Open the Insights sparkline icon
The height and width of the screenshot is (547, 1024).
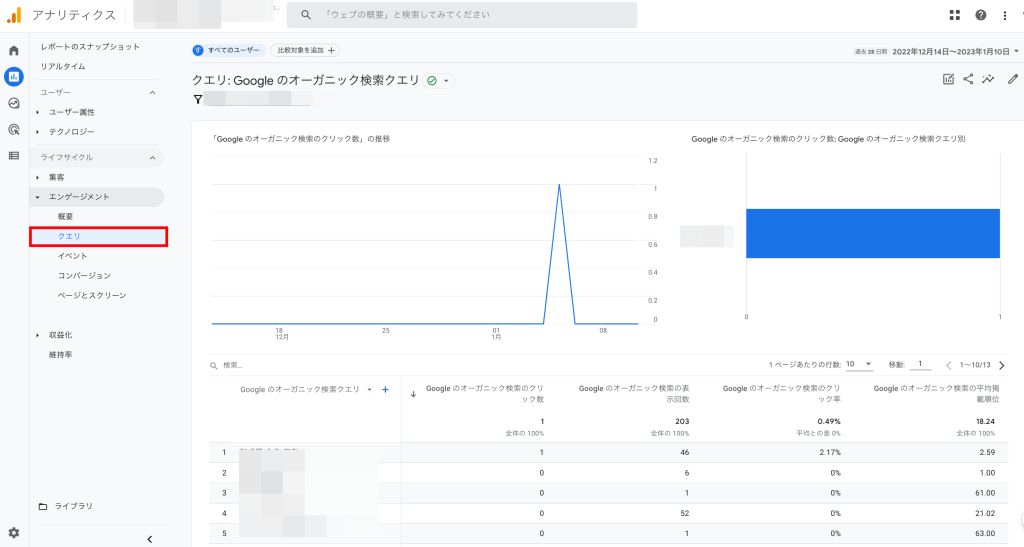point(988,79)
